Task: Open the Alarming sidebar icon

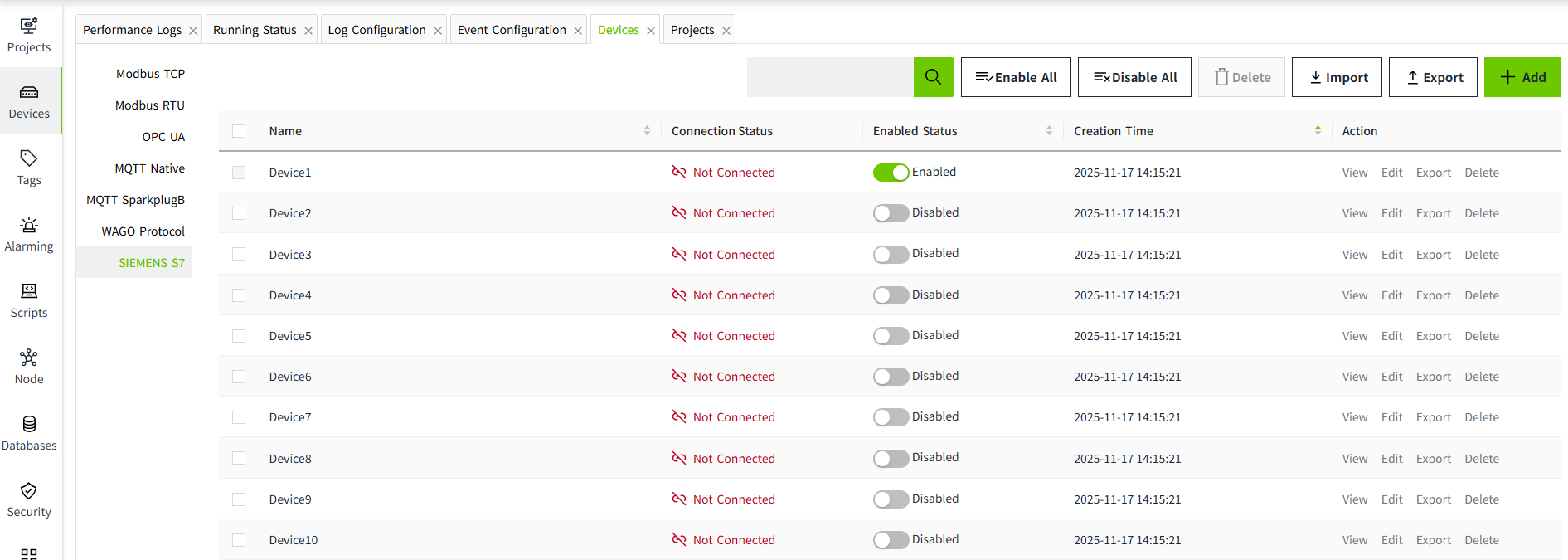Action: (x=29, y=234)
